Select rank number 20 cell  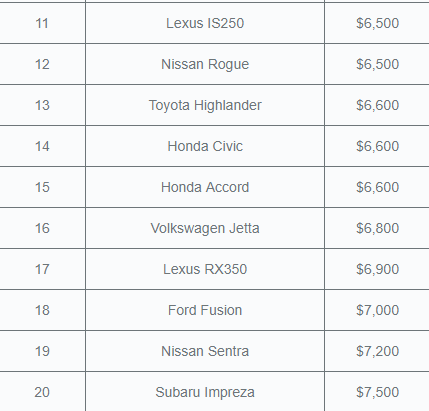(42, 392)
